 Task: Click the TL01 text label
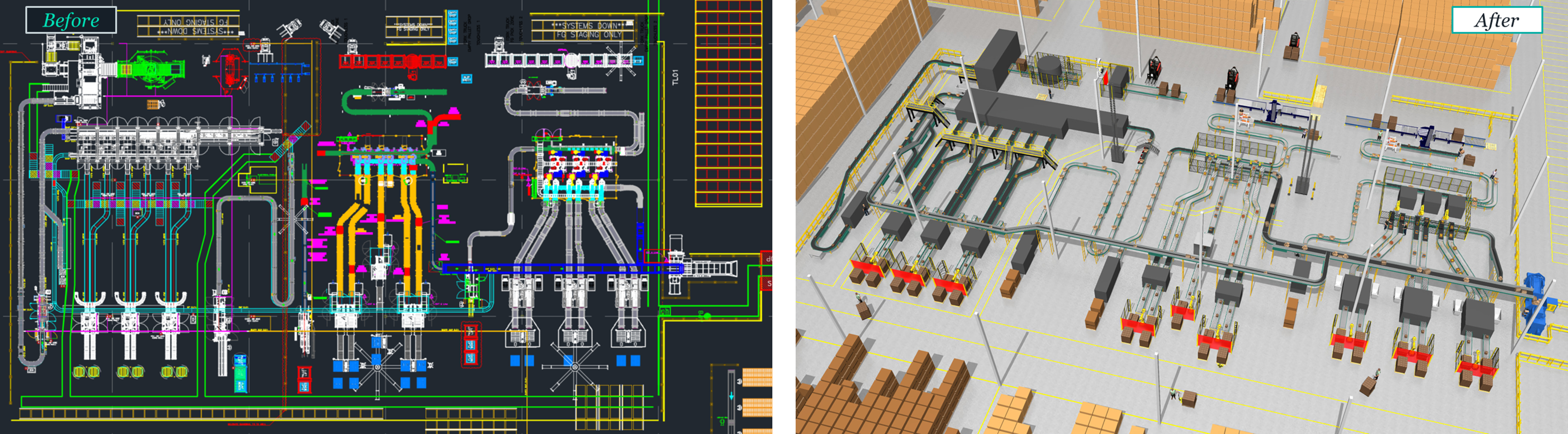[x=675, y=77]
